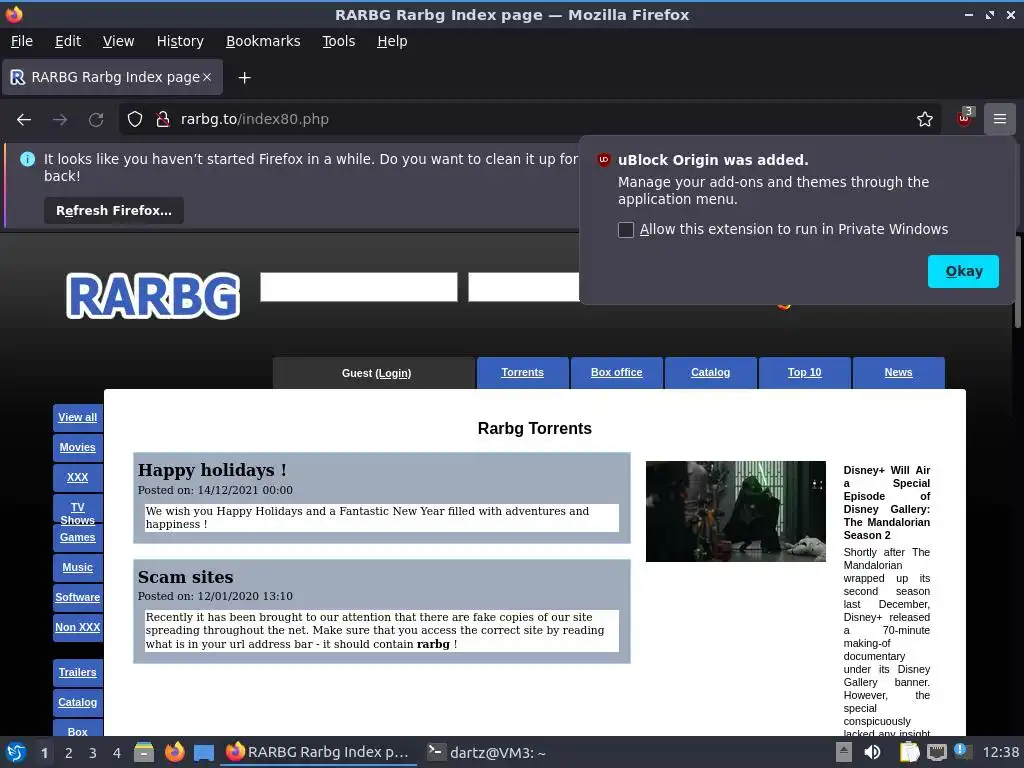The width and height of the screenshot is (1024, 768).
Task: Open the View menu
Action: coord(118,41)
